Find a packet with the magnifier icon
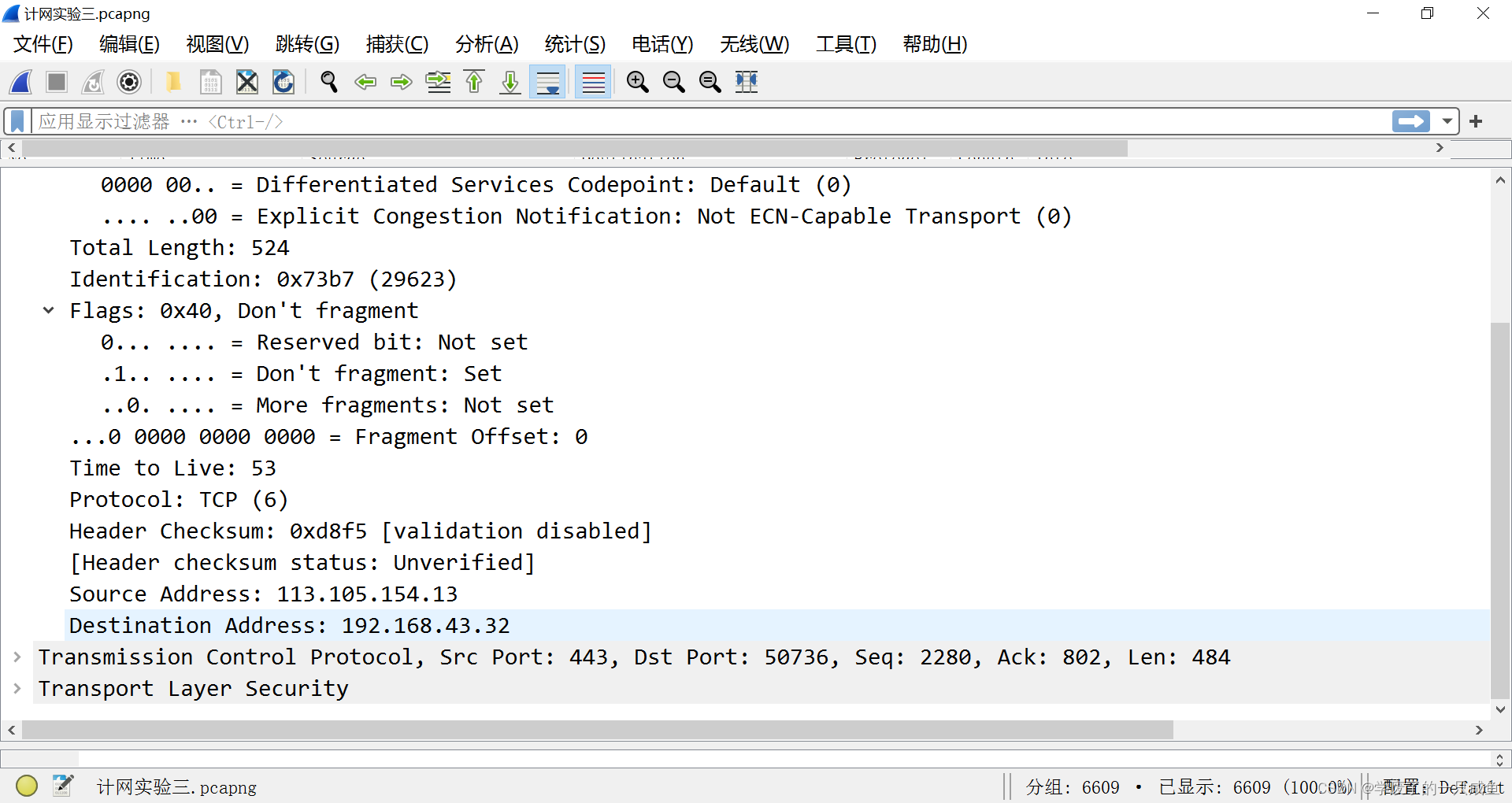Screen dimensions: 1512x803 (x=329, y=82)
